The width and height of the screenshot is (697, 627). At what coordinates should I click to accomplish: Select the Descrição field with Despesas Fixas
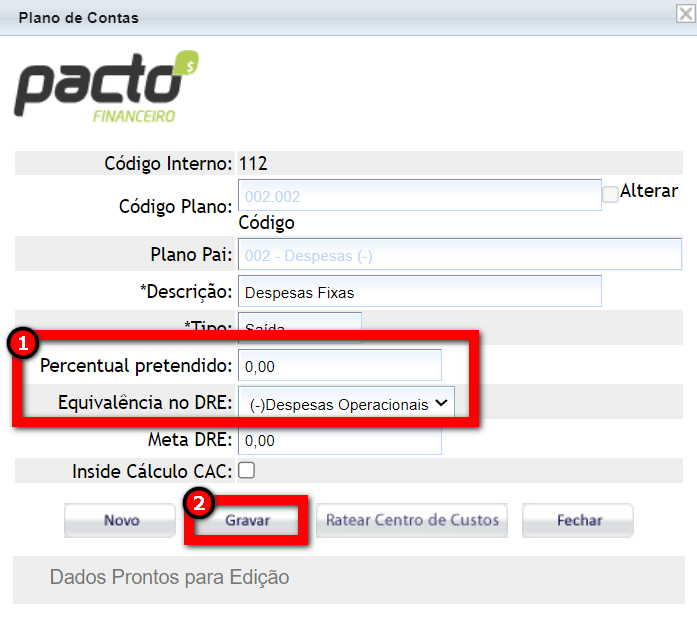pyautogui.click(x=419, y=292)
